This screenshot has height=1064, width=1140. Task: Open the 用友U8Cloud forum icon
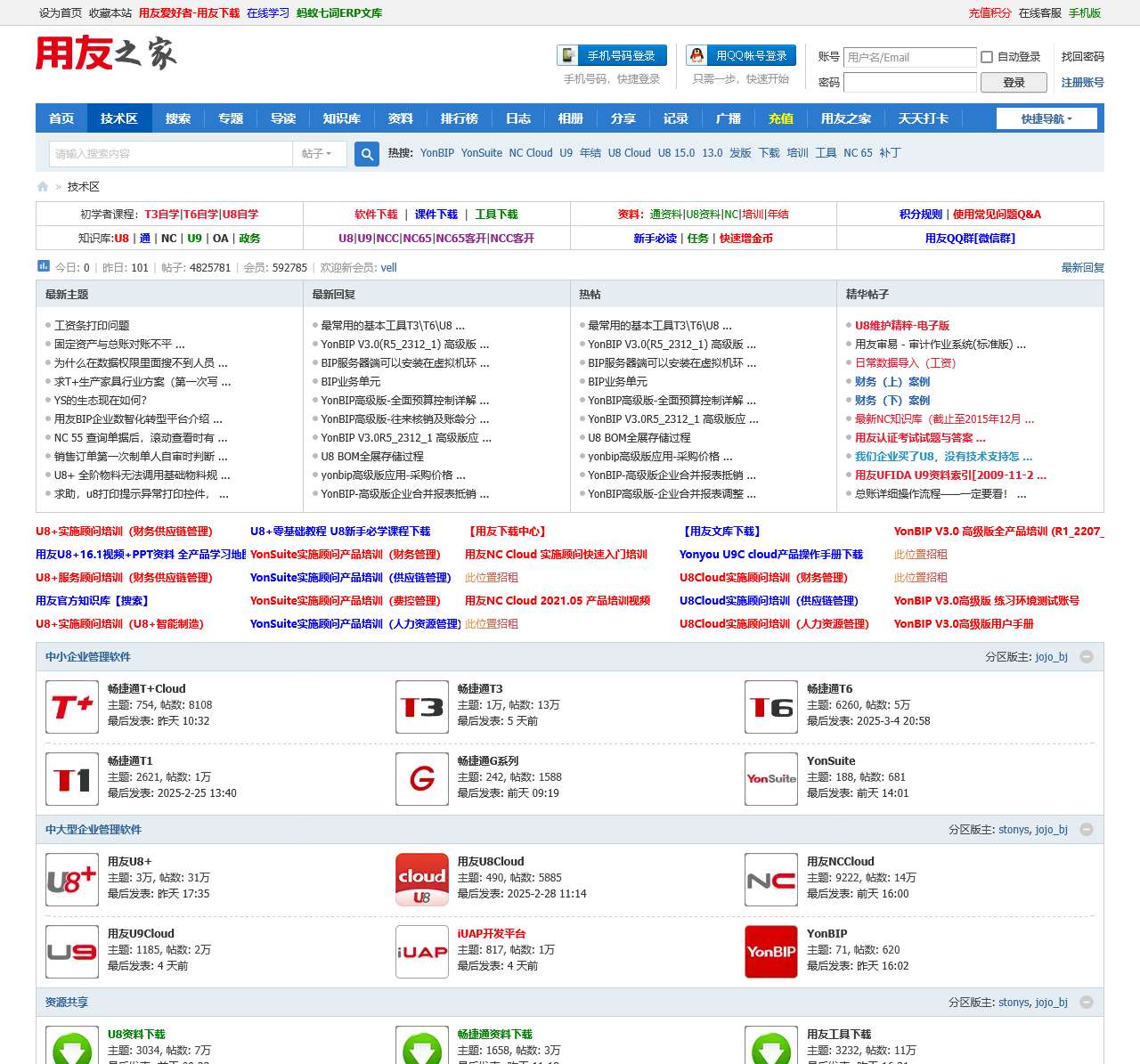(x=422, y=880)
